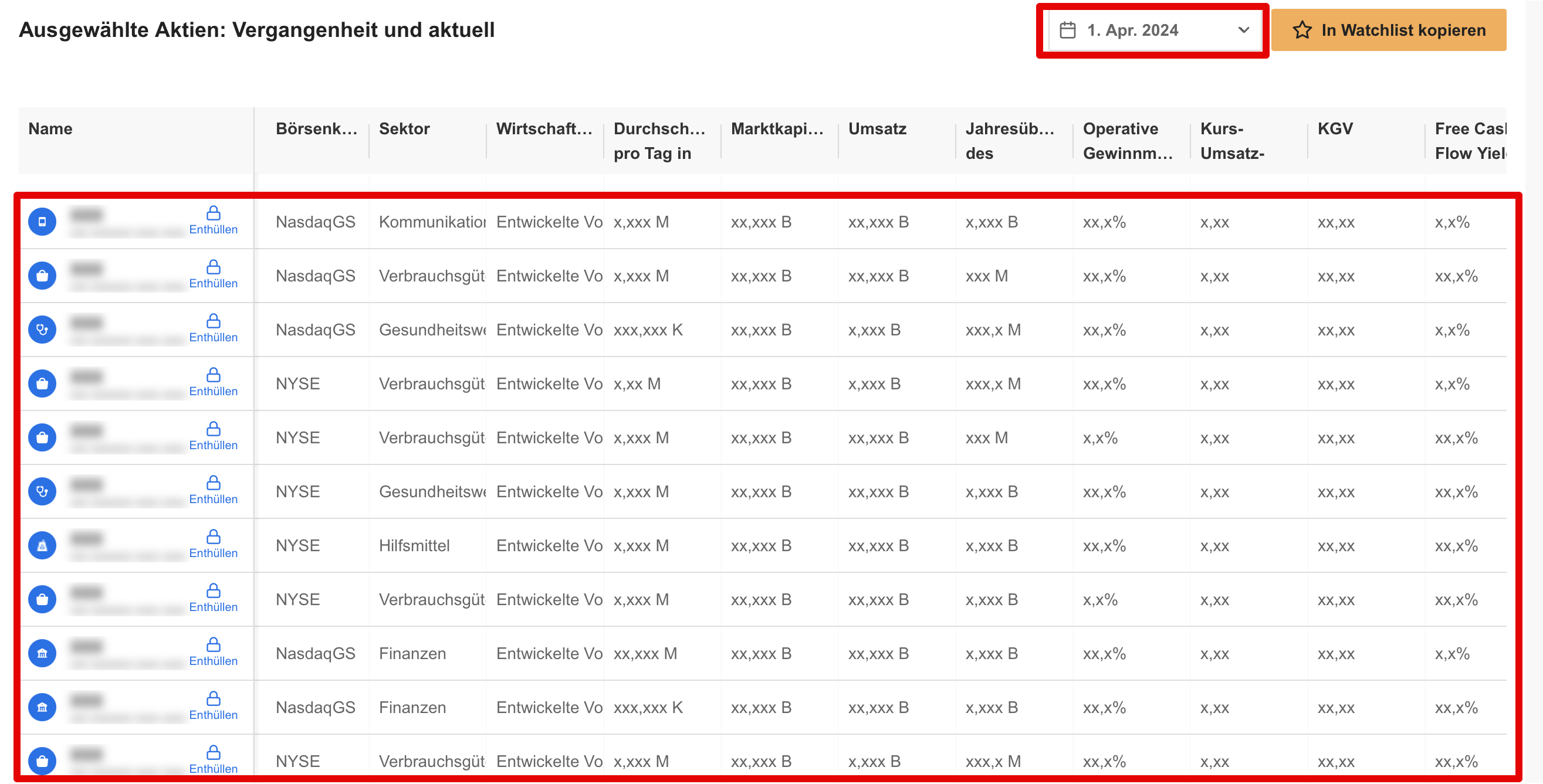
Task: Click the Kurs-Umsatz- column header
Action: pos(1232,141)
